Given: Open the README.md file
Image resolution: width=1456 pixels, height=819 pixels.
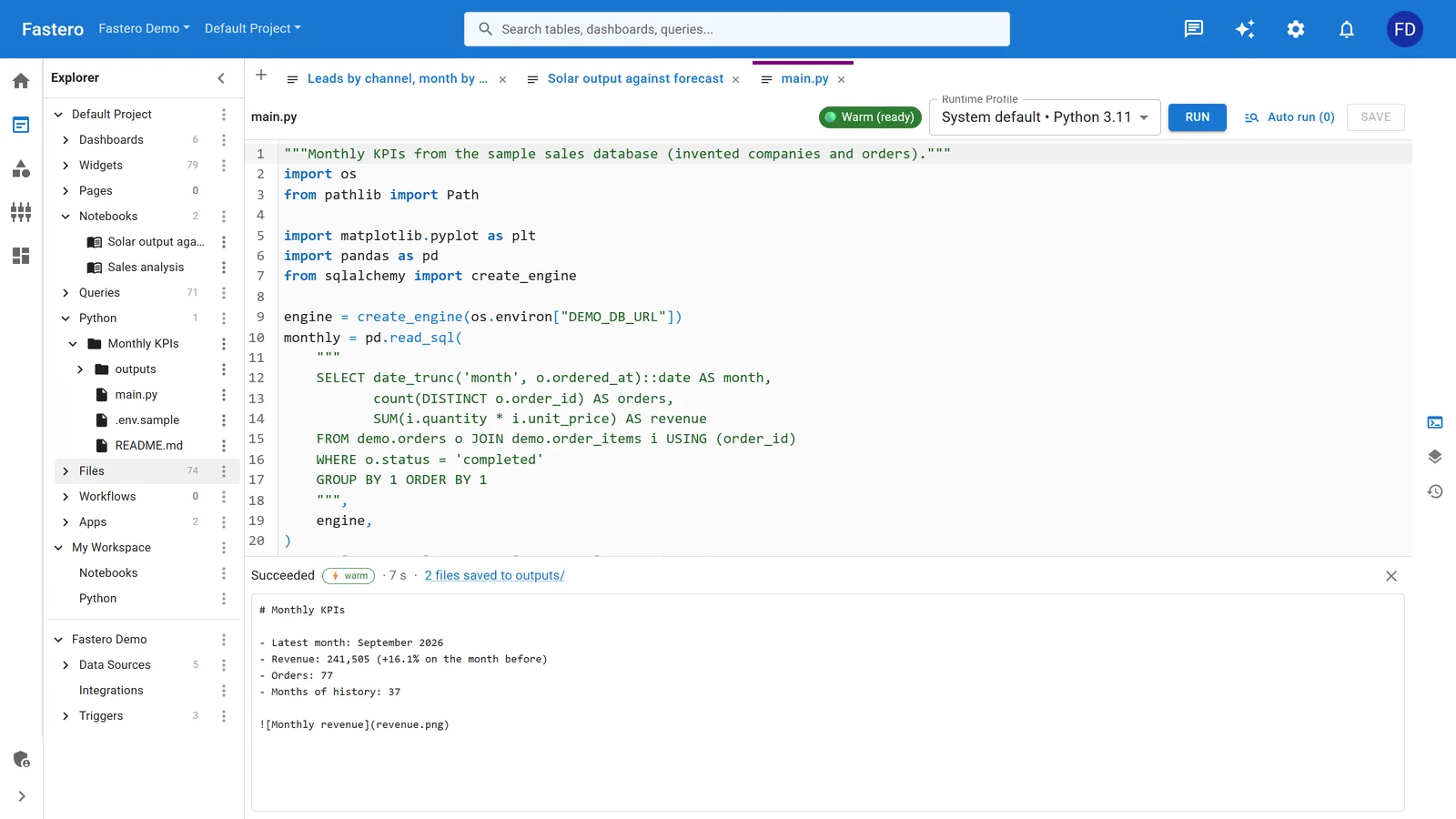Looking at the screenshot, I should (x=148, y=446).
